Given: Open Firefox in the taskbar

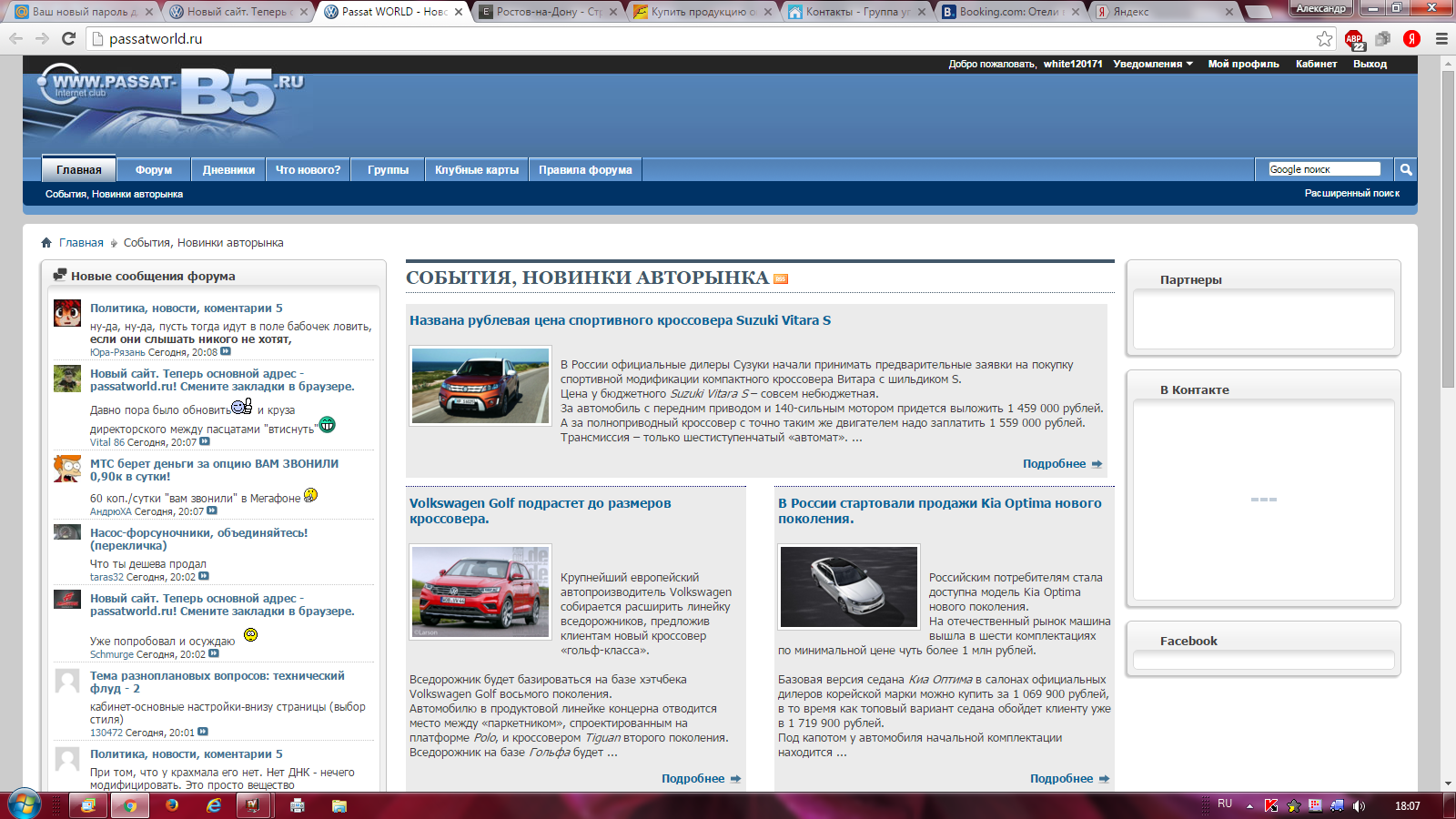Looking at the screenshot, I should pos(172,805).
